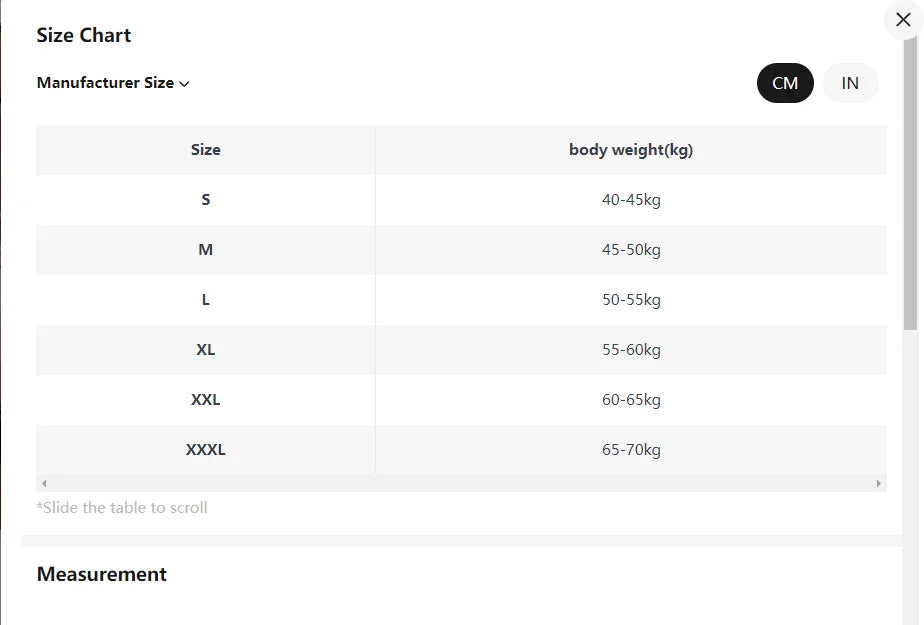Click the 40-45kg weight cell
The height and width of the screenshot is (625, 924).
[631, 200]
